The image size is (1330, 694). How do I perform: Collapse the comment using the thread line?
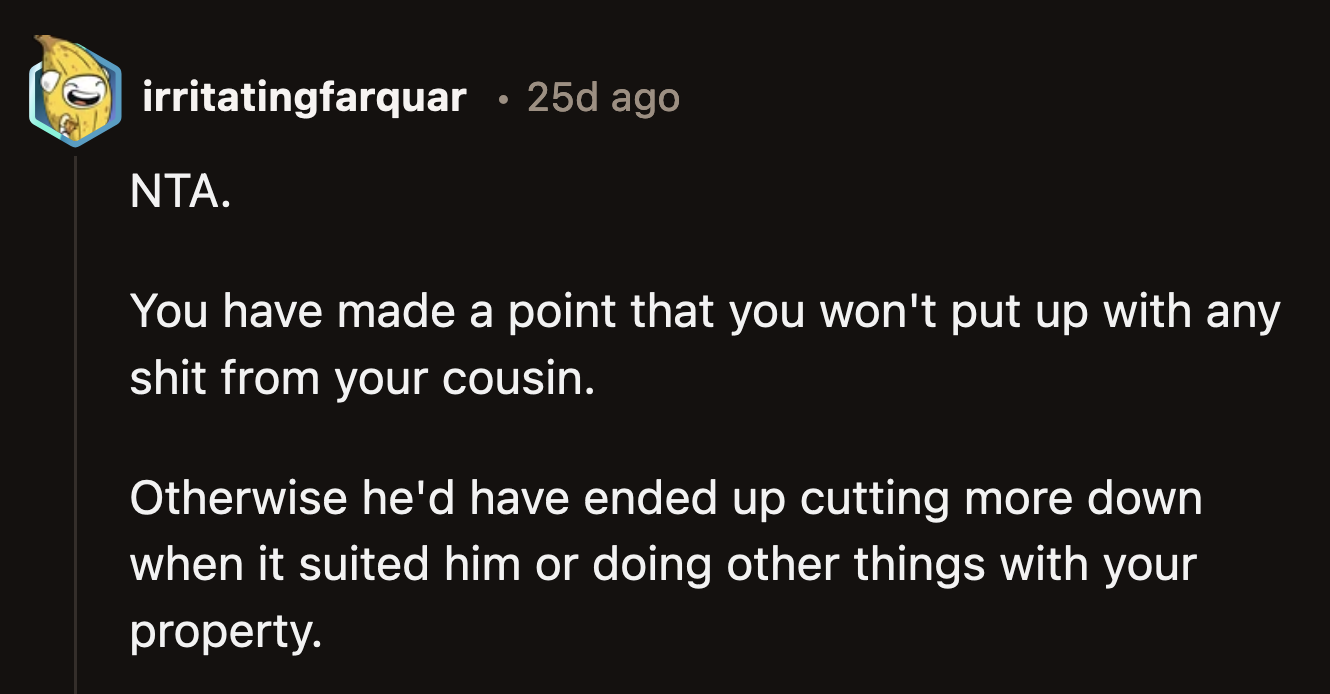coord(76,420)
